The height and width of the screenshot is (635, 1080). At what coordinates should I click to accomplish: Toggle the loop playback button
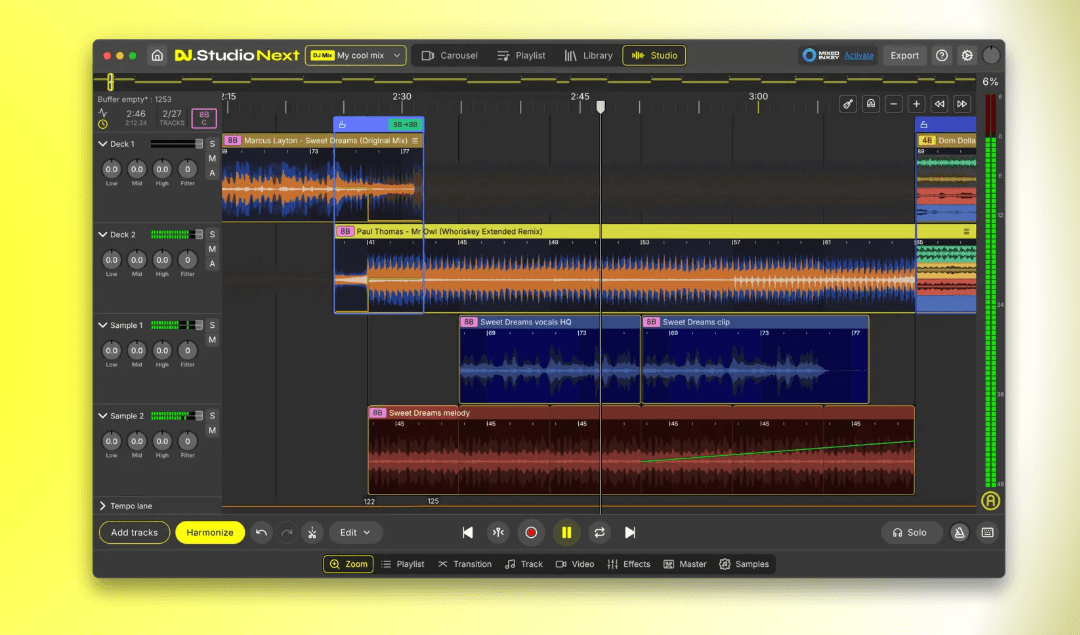[600, 533]
